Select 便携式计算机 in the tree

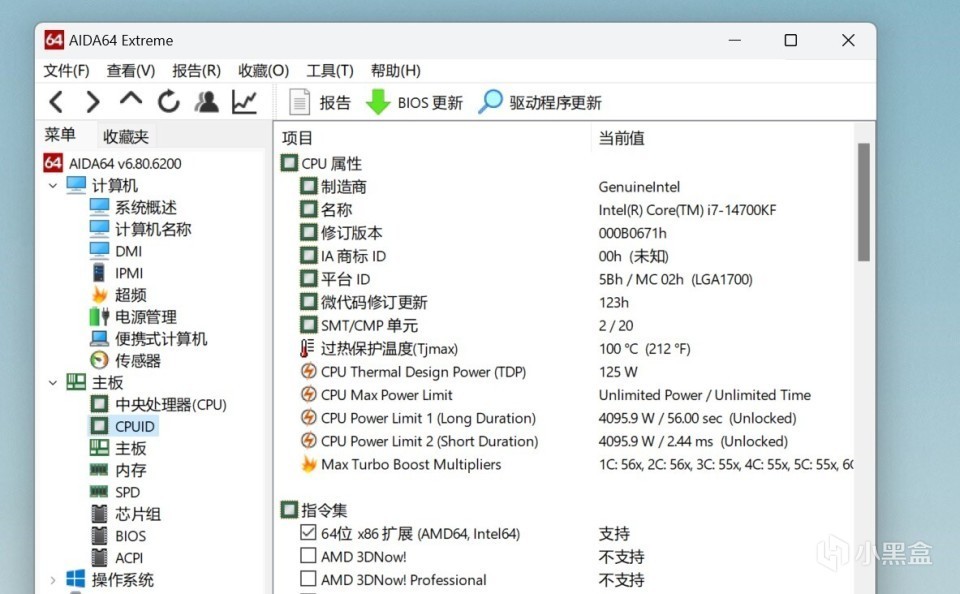[x=149, y=339]
